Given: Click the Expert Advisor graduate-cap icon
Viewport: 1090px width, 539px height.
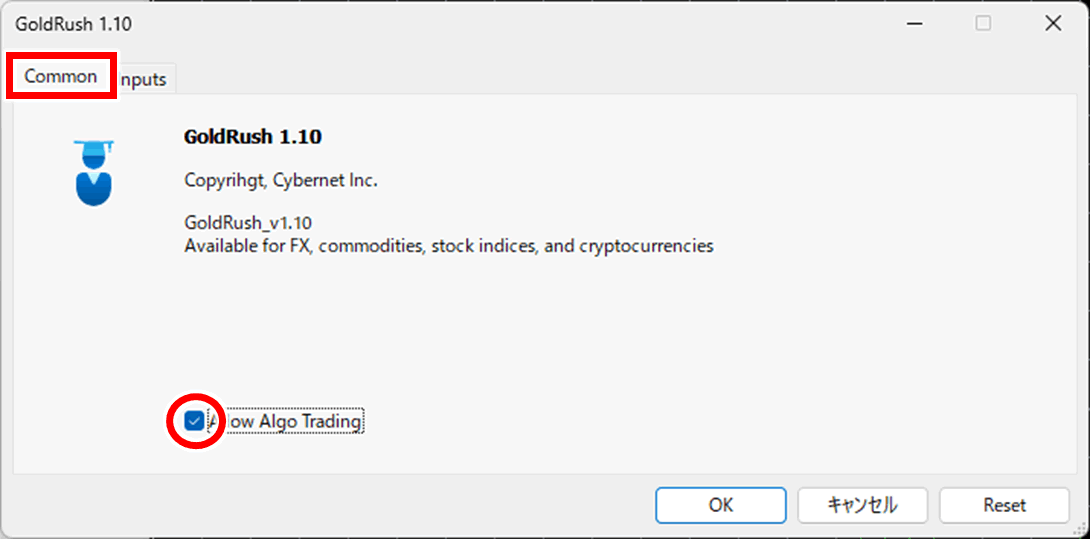Looking at the screenshot, I should point(93,172).
